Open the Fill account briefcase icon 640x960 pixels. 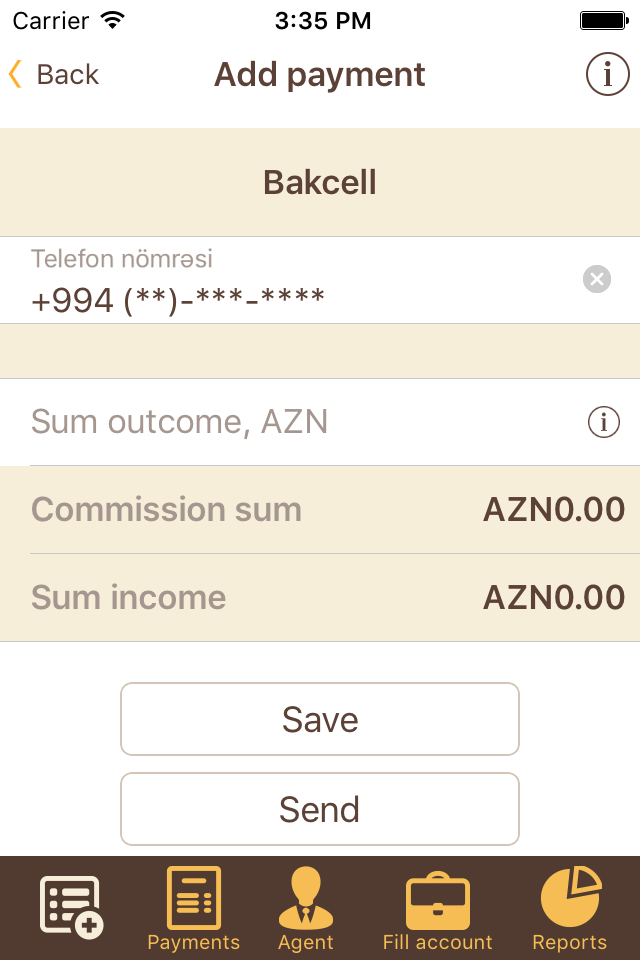point(438,900)
